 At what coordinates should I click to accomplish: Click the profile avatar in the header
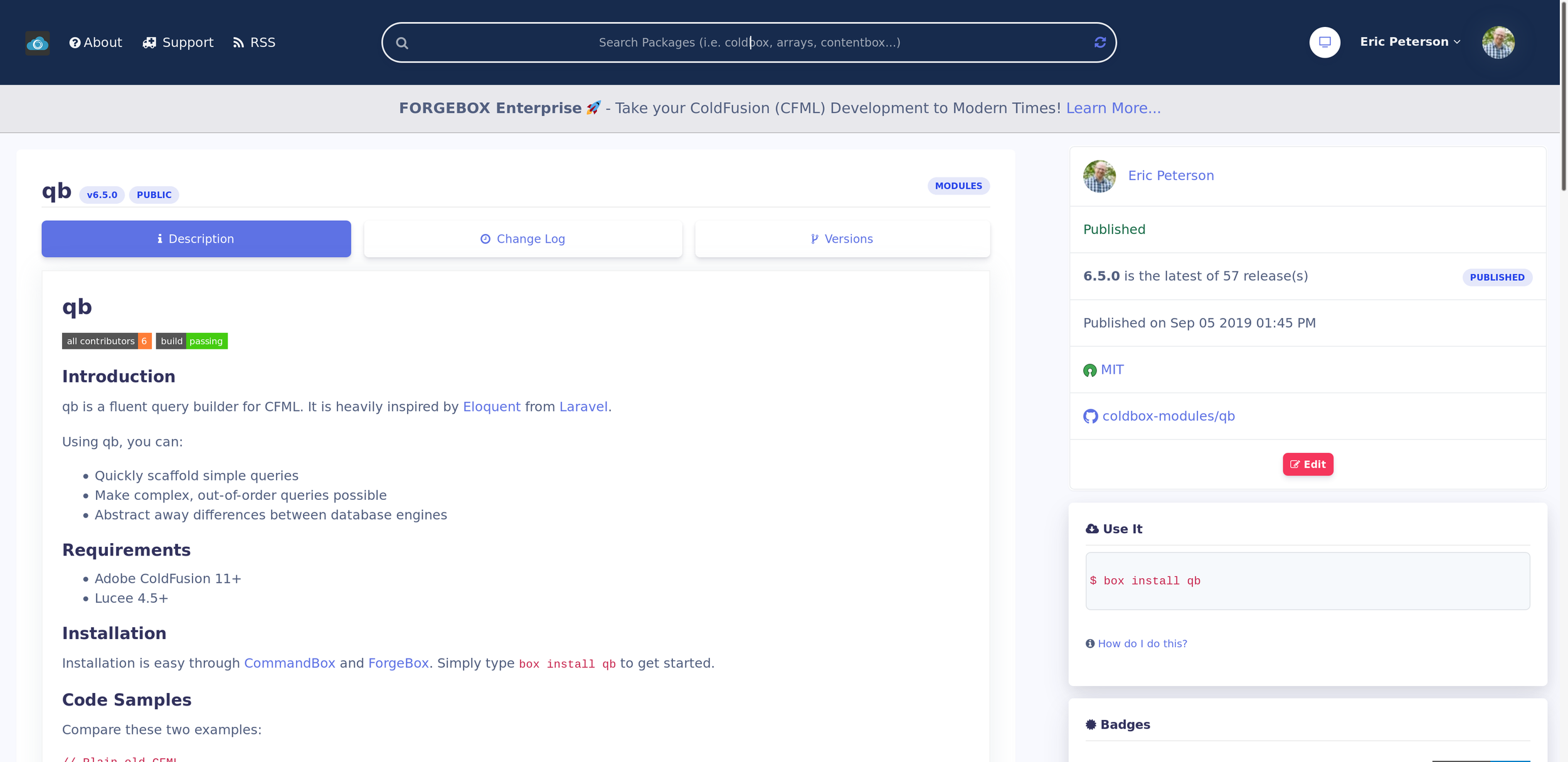(1498, 42)
